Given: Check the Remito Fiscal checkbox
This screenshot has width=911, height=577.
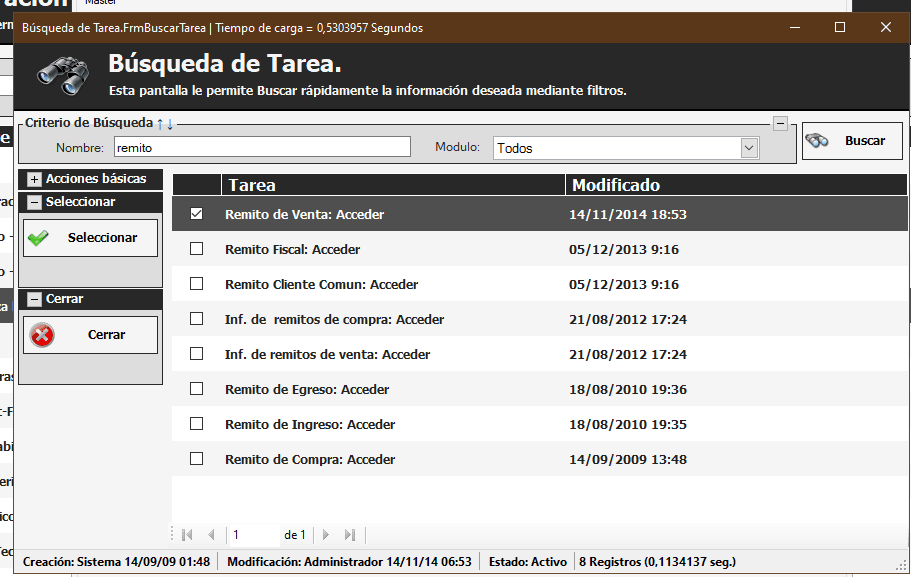Looking at the screenshot, I should click(196, 249).
